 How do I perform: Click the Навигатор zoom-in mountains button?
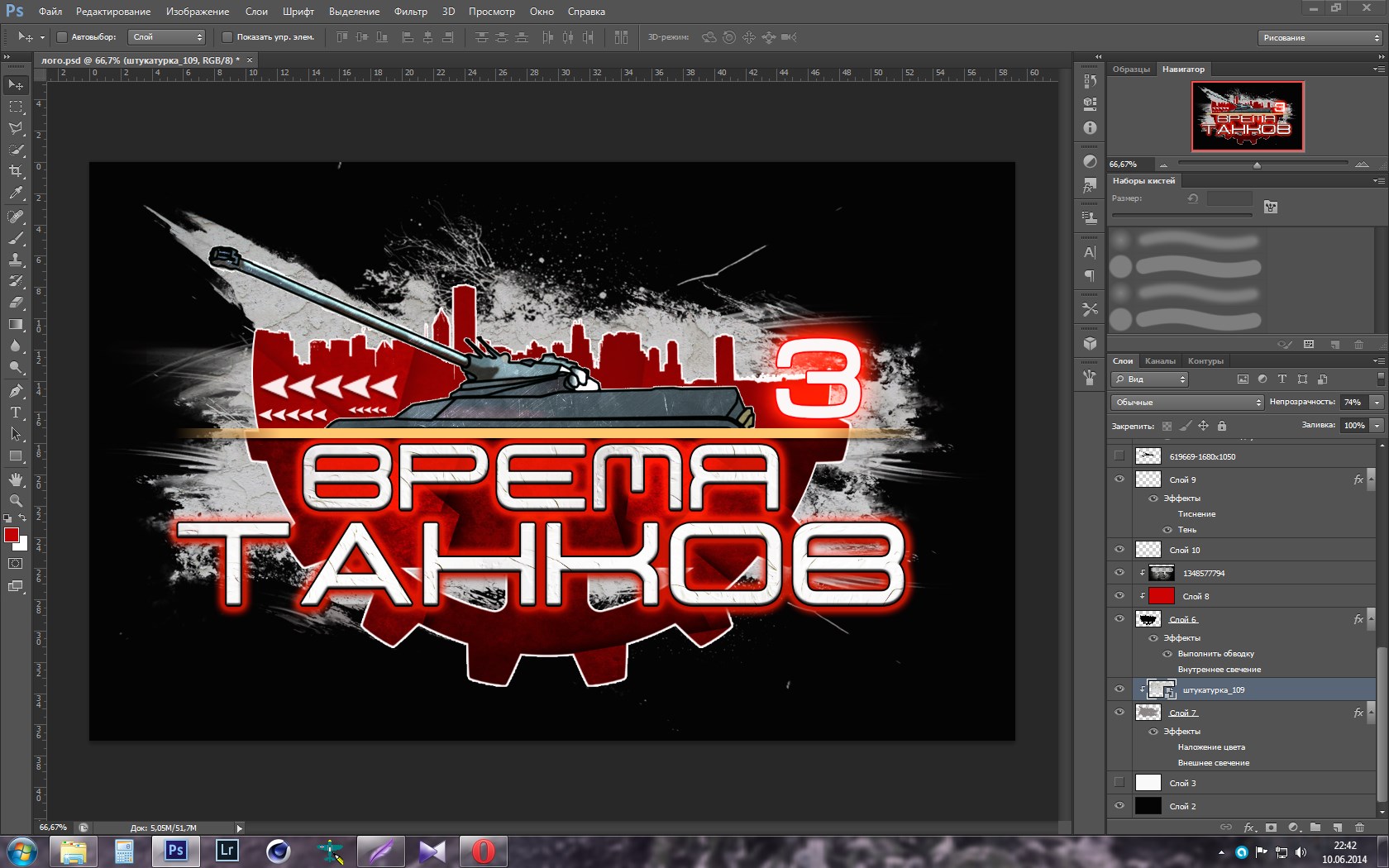(x=1362, y=165)
